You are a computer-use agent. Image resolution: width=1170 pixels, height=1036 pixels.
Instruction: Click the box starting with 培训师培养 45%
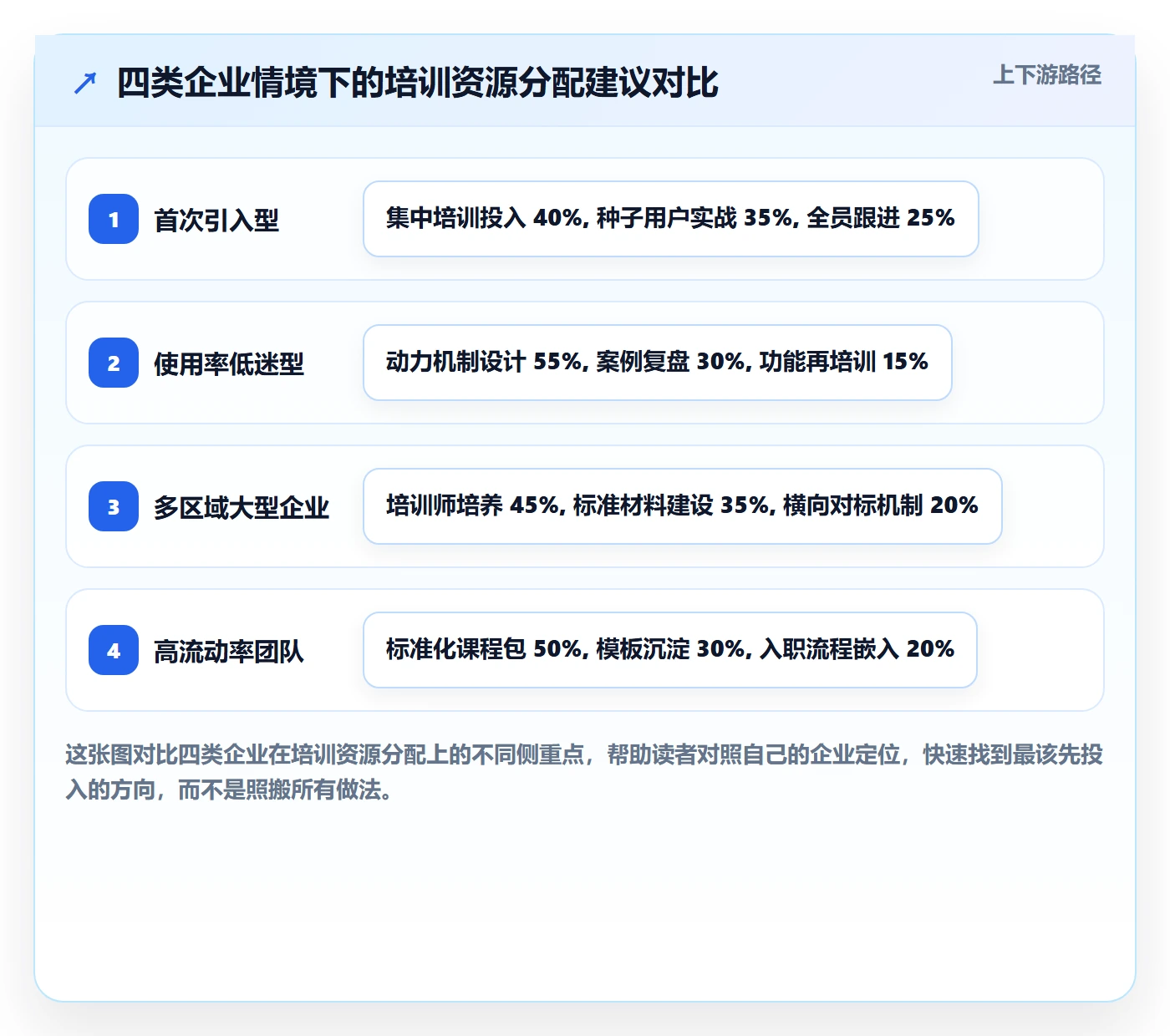pos(683,506)
